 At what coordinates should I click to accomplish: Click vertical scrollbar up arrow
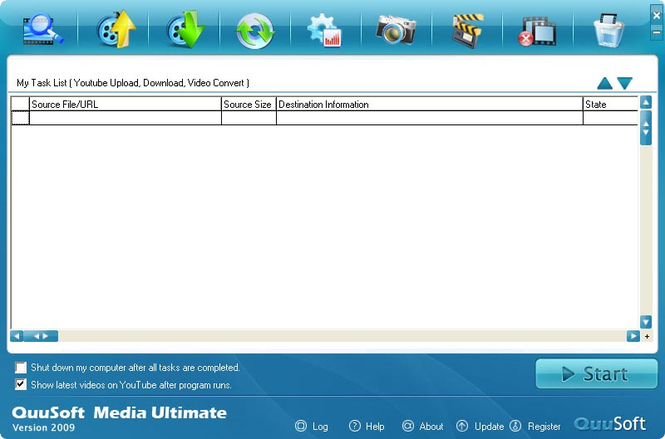(x=645, y=102)
